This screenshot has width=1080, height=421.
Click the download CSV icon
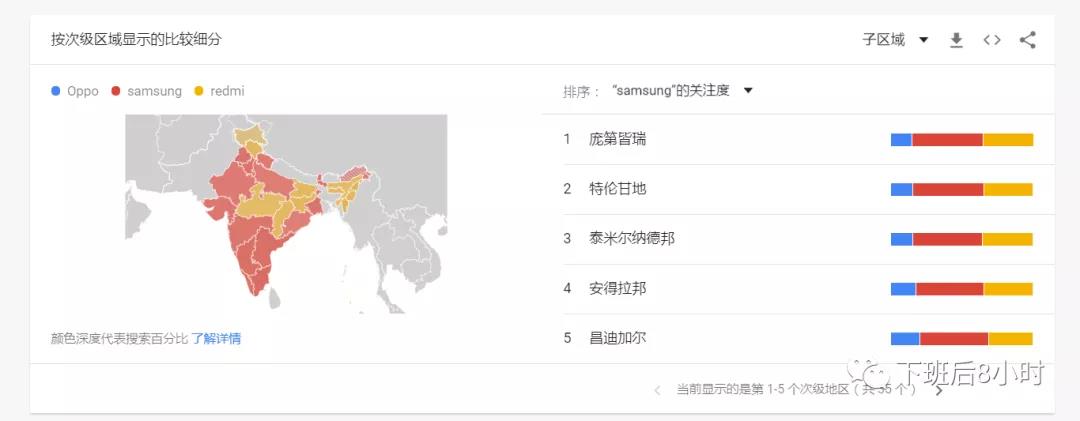click(956, 40)
